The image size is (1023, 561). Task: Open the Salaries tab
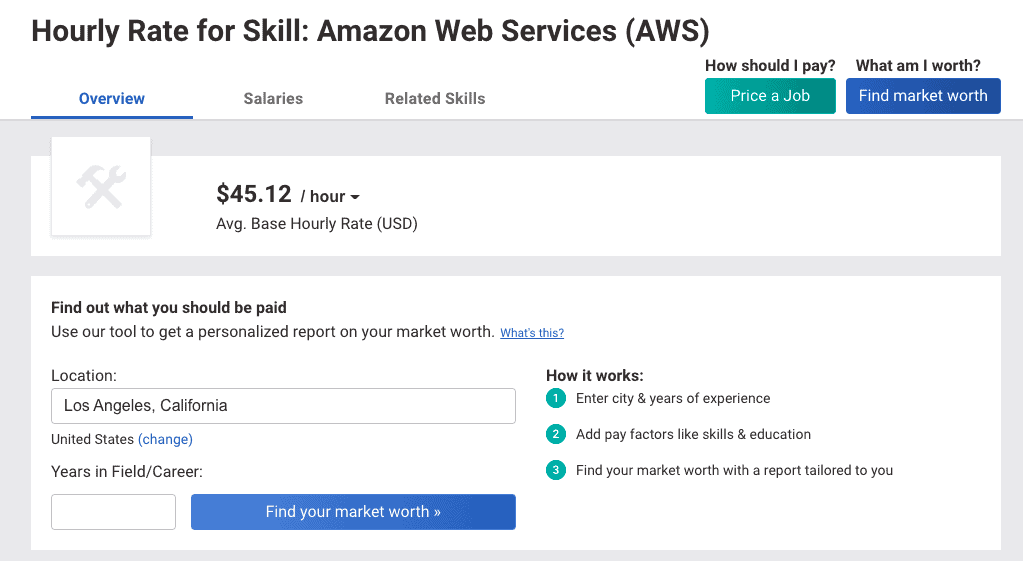point(273,99)
